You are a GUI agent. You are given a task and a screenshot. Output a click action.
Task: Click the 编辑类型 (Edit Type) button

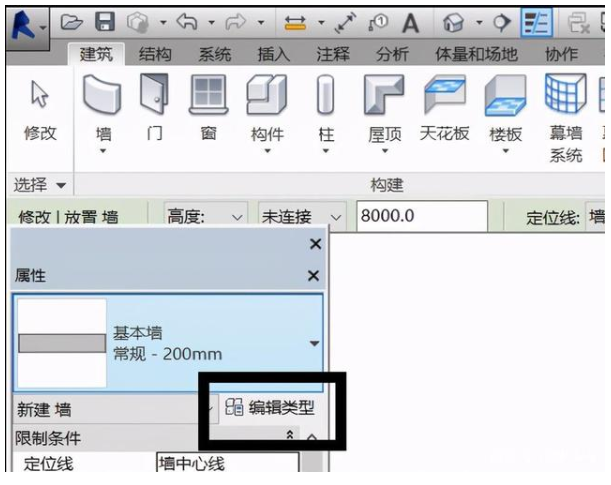coord(271,407)
